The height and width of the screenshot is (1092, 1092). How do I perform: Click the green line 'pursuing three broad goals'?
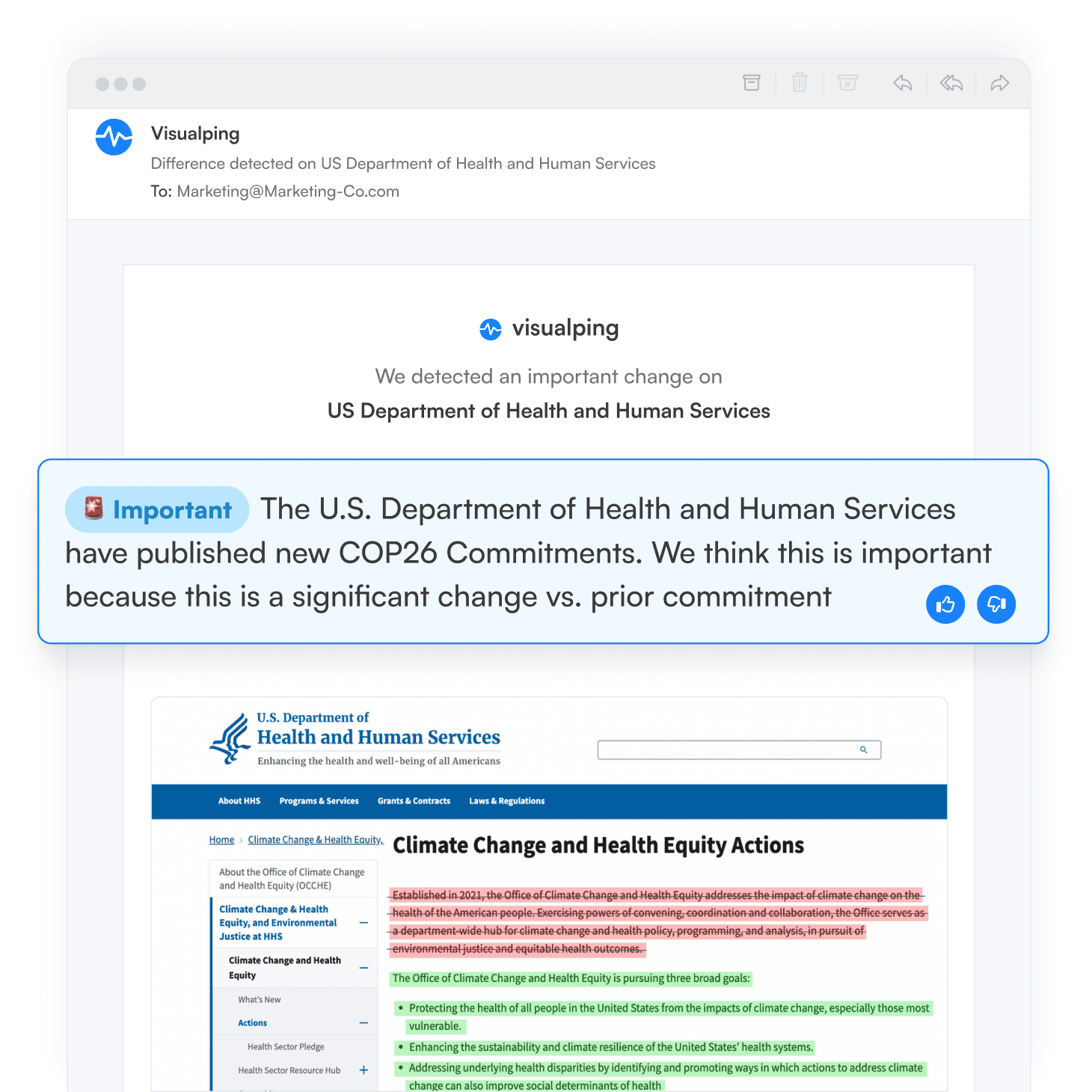pos(571,978)
